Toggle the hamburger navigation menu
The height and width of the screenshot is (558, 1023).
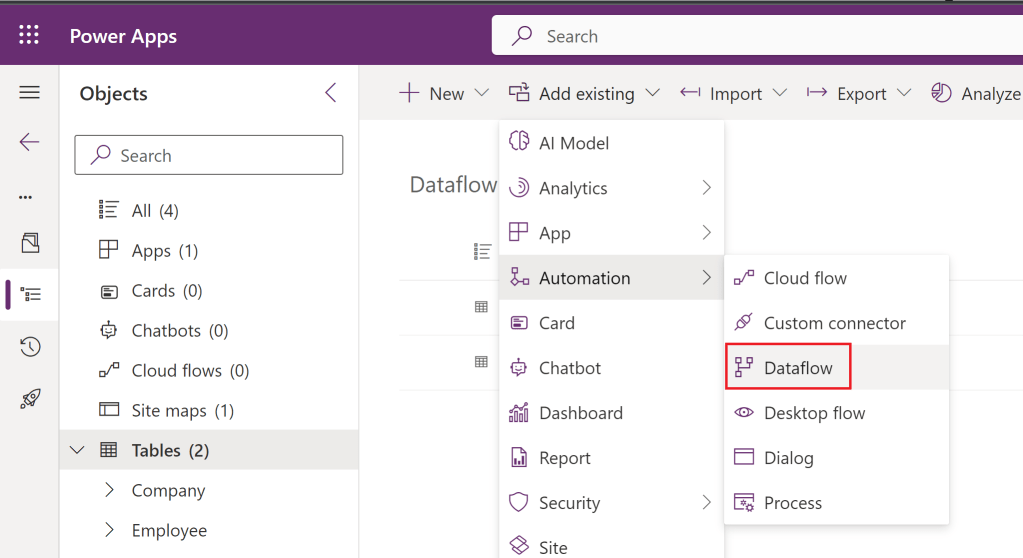(x=29, y=93)
